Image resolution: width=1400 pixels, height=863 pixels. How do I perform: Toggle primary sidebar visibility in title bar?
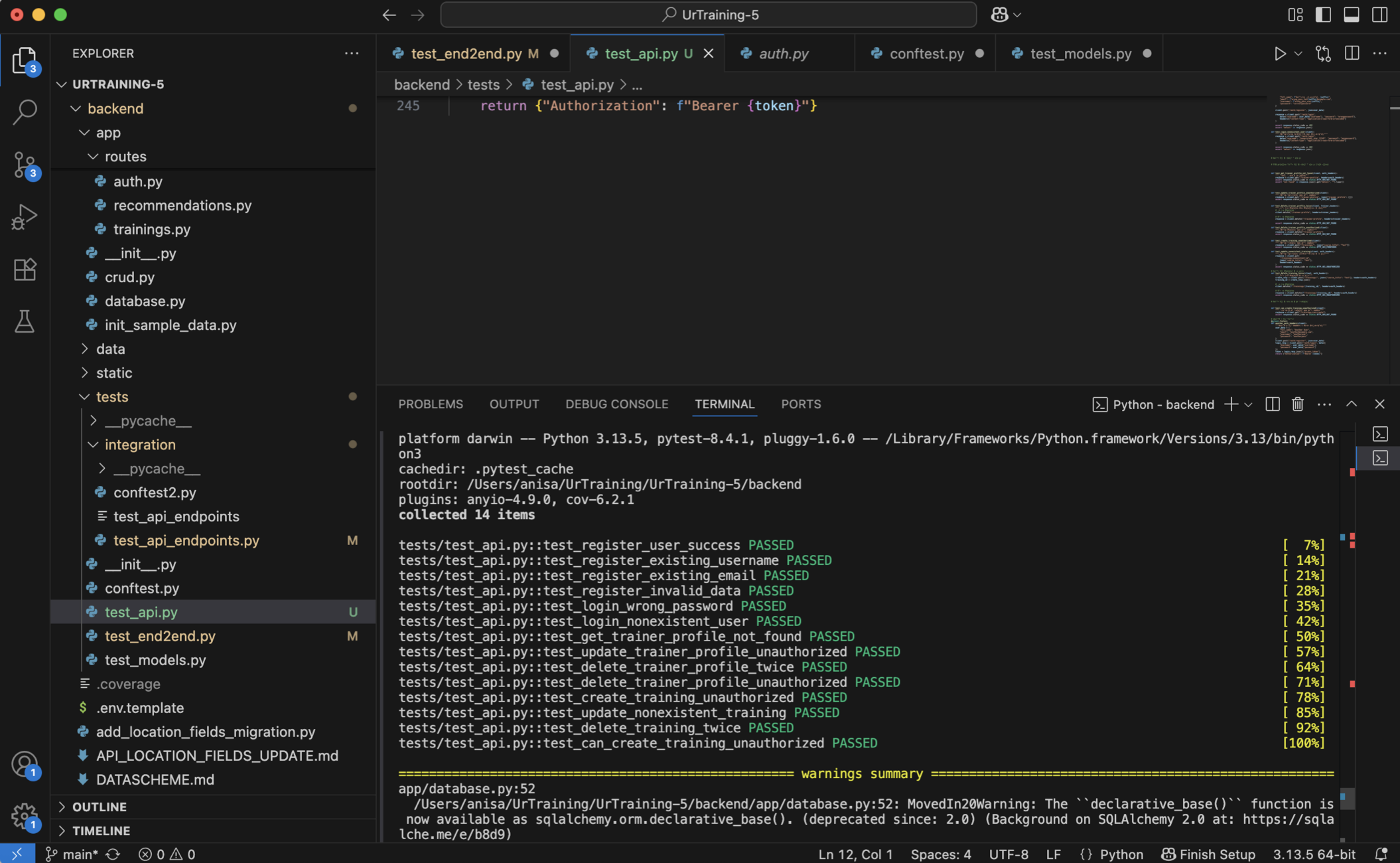point(1323,15)
